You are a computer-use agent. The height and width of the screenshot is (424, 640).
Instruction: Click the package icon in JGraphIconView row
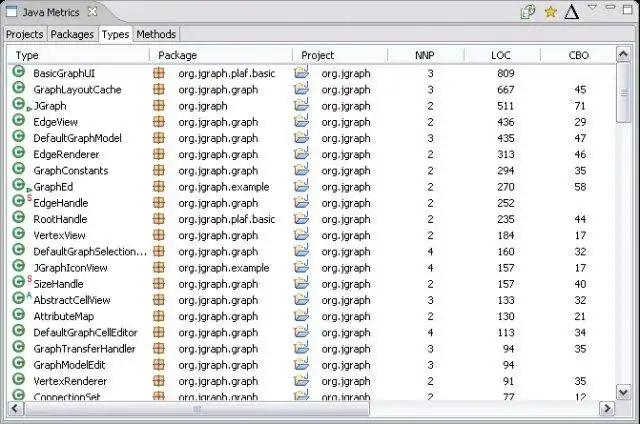(x=159, y=267)
